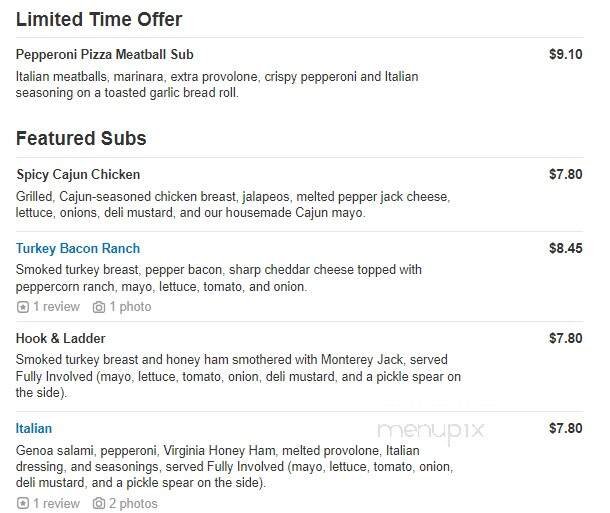Click the Hook & Ladder $7.80 price
This screenshot has width=610, height=513.
(x=566, y=339)
